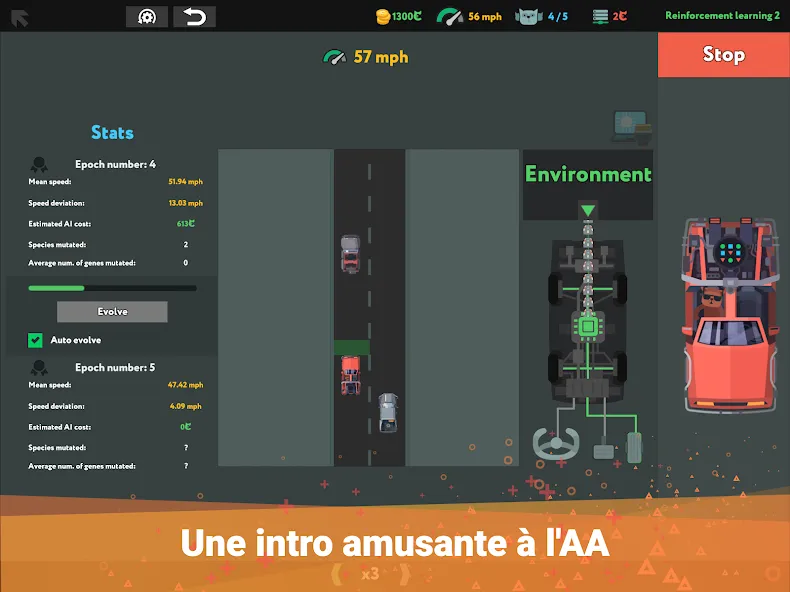This screenshot has width=790, height=592.
Task: Click the 4 / 5 lives counter
Action: tap(558, 17)
